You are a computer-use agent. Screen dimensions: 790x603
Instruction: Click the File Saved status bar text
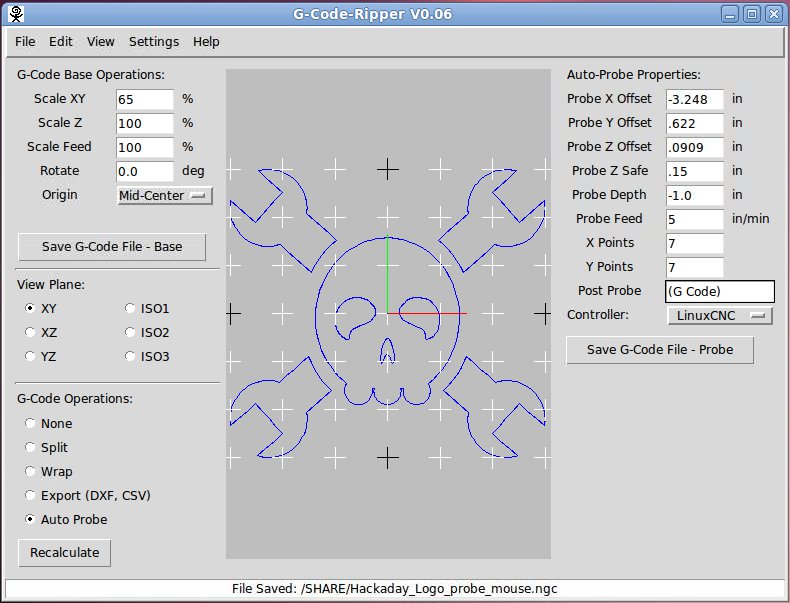coord(394,589)
